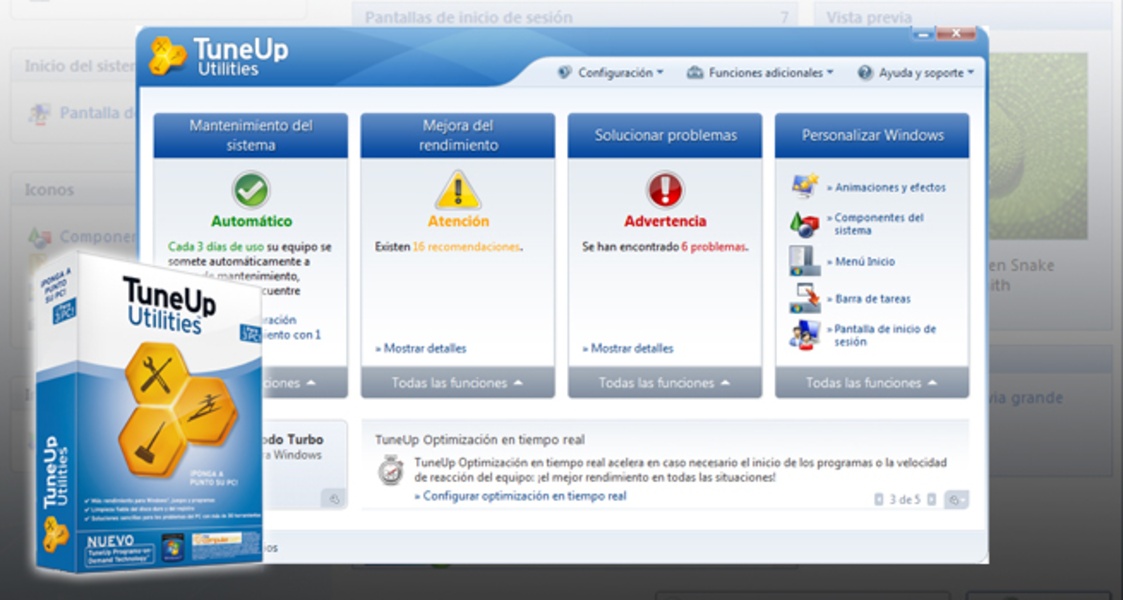The image size is (1123, 600).
Task: Click Configurar optimización en tiempo real link
Action: [521, 495]
